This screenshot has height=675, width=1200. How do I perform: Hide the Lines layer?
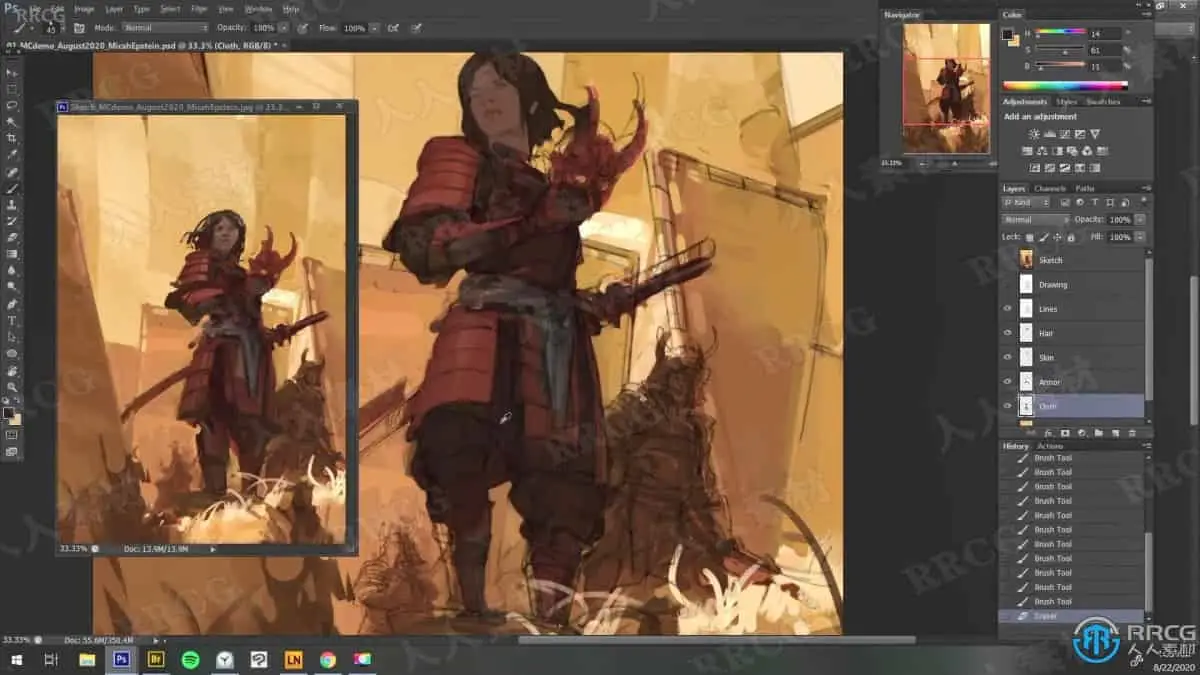pos(1008,308)
